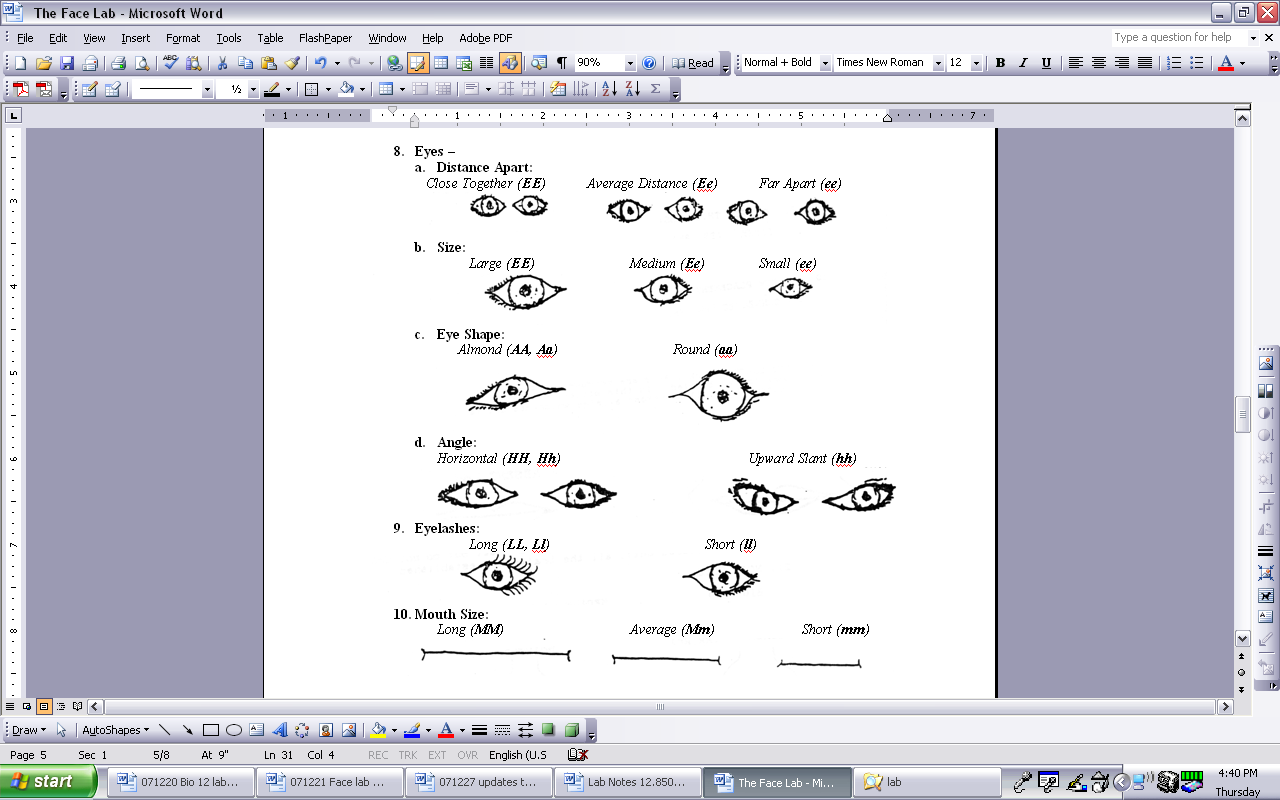Click the Read button
Viewport: 1280px width, 800px height.
pyautogui.click(x=693, y=63)
